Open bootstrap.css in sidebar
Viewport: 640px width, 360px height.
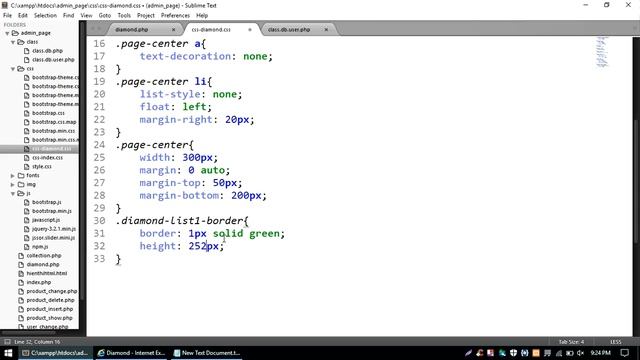[x=48, y=113]
